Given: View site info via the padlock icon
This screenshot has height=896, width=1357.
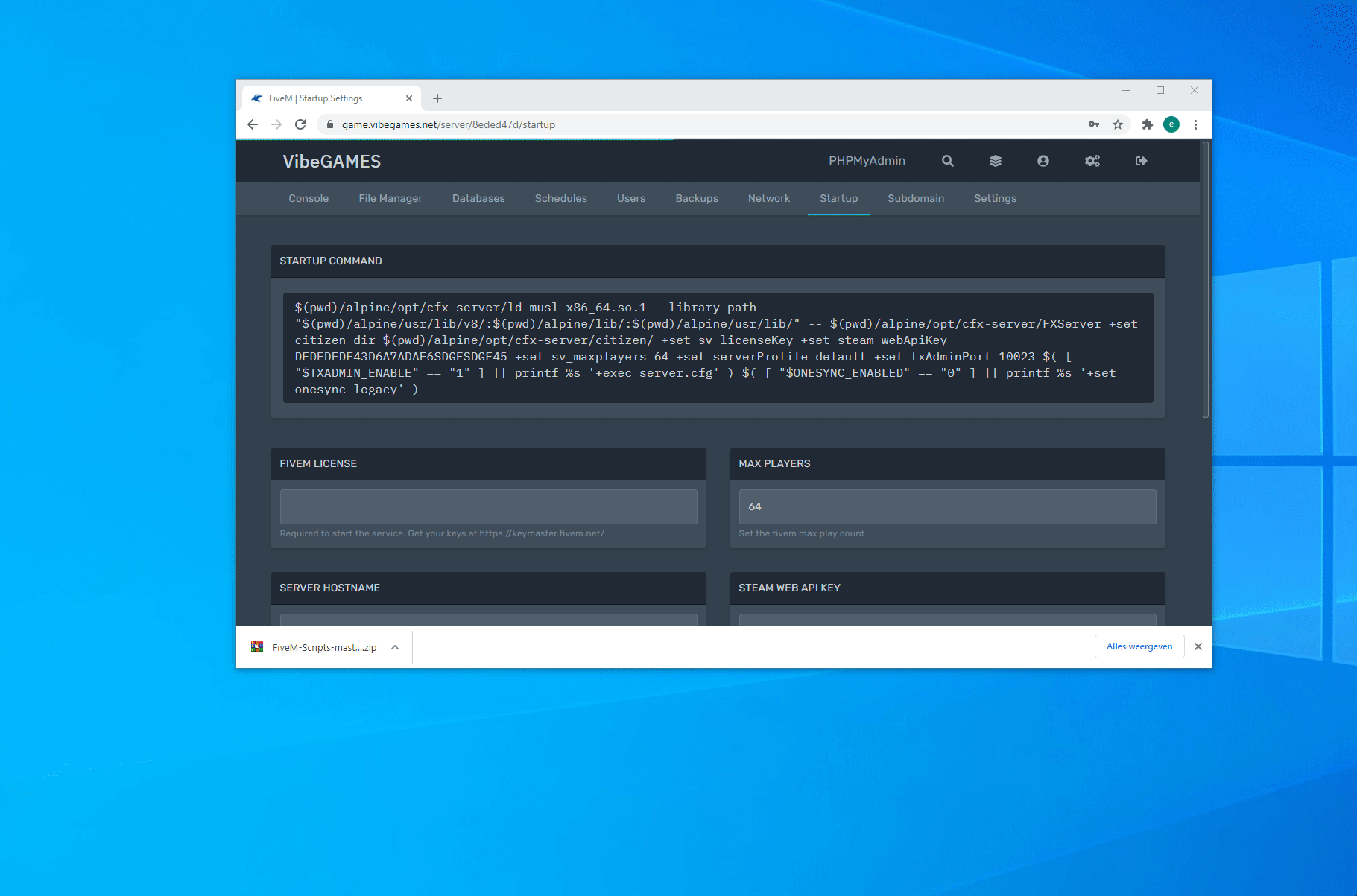Looking at the screenshot, I should [x=330, y=124].
